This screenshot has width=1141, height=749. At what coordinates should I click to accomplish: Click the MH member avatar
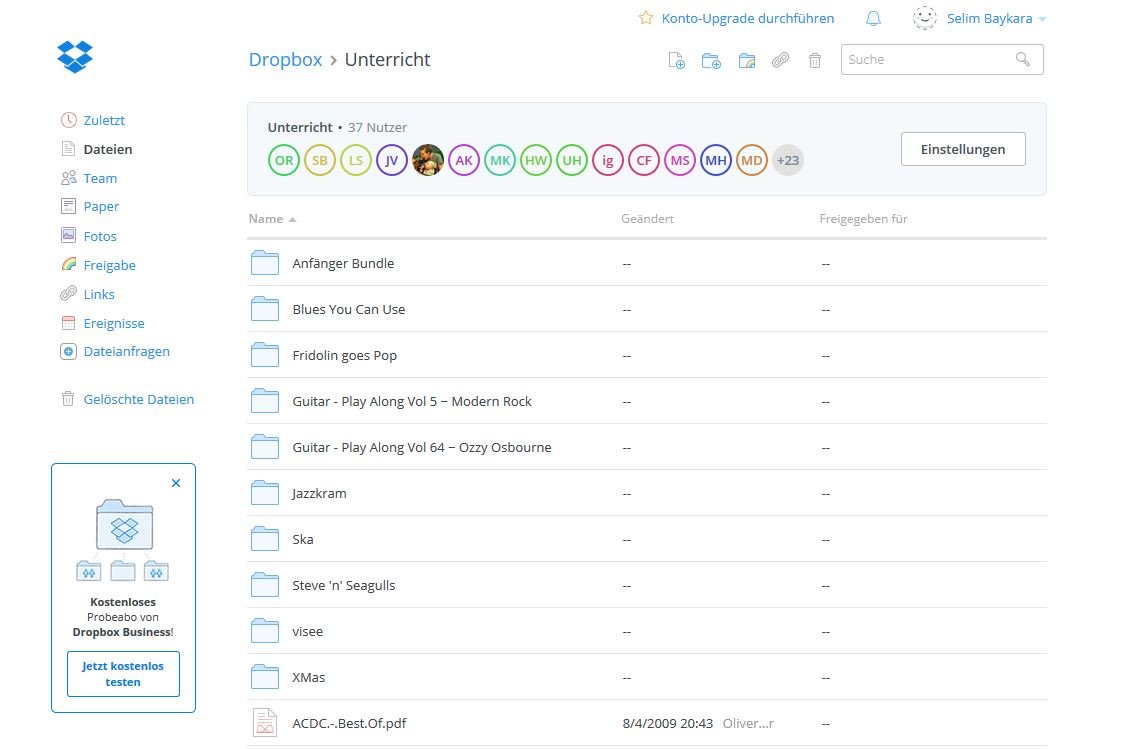[x=716, y=160]
